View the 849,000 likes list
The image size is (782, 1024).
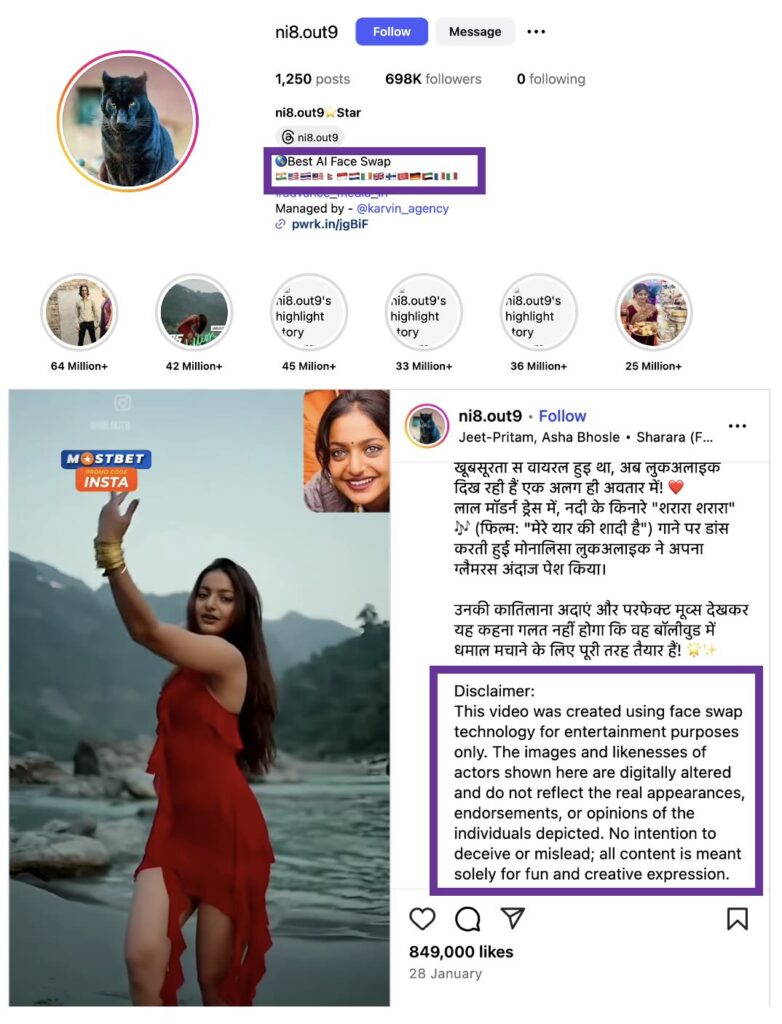pos(461,952)
